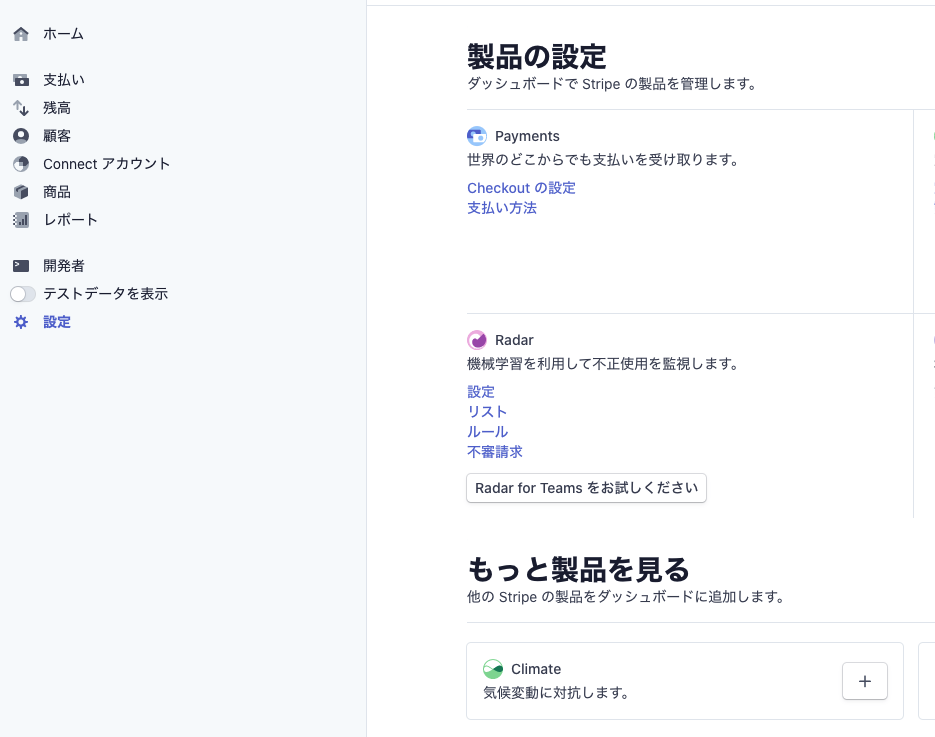
Task: Open the Checkout の設定 link
Action: click(x=521, y=188)
